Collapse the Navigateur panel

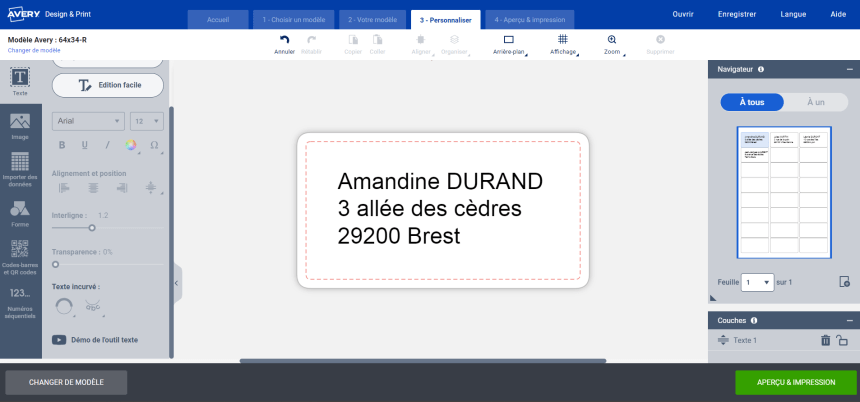(850, 70)
